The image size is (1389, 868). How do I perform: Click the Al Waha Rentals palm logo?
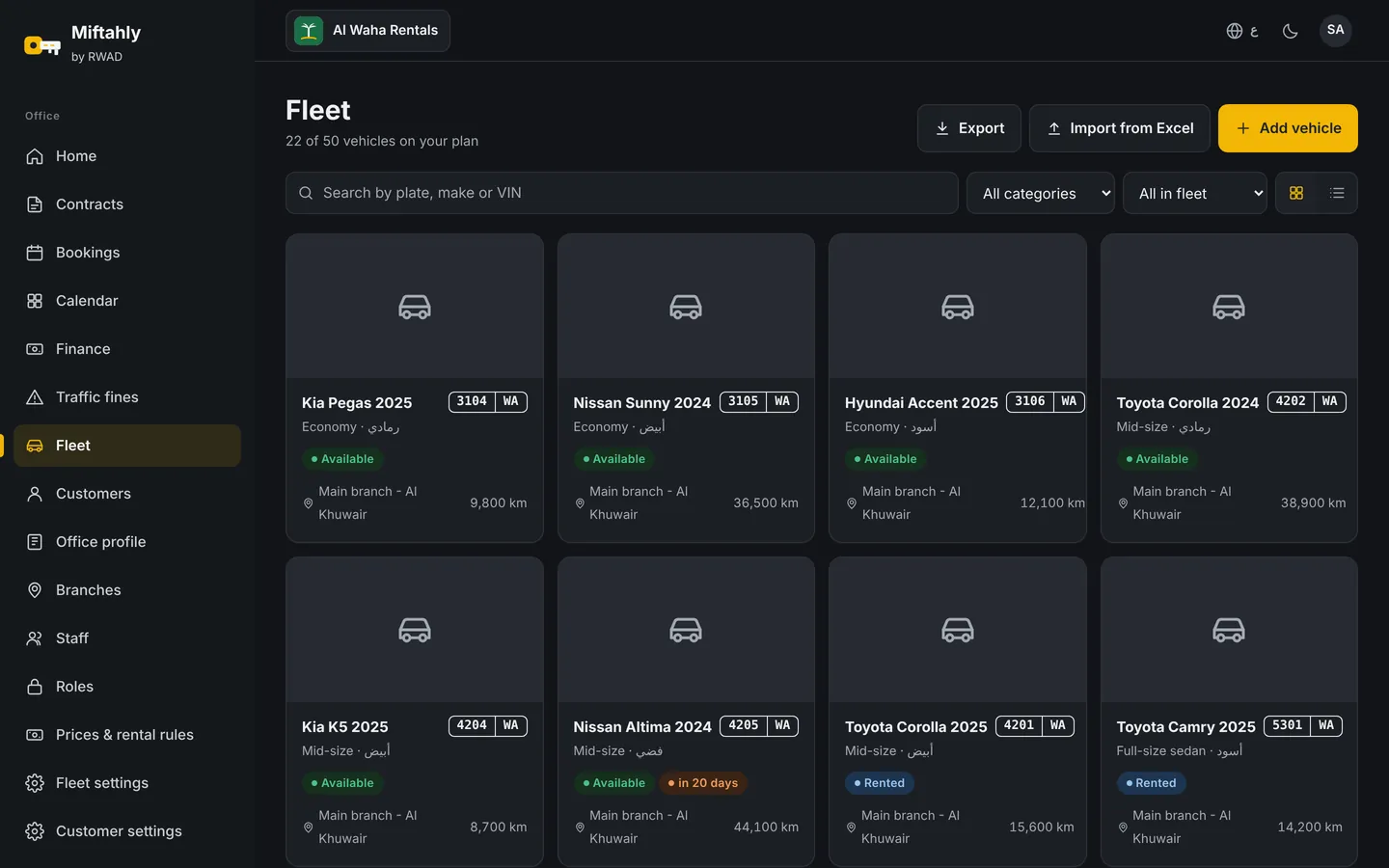309,31
